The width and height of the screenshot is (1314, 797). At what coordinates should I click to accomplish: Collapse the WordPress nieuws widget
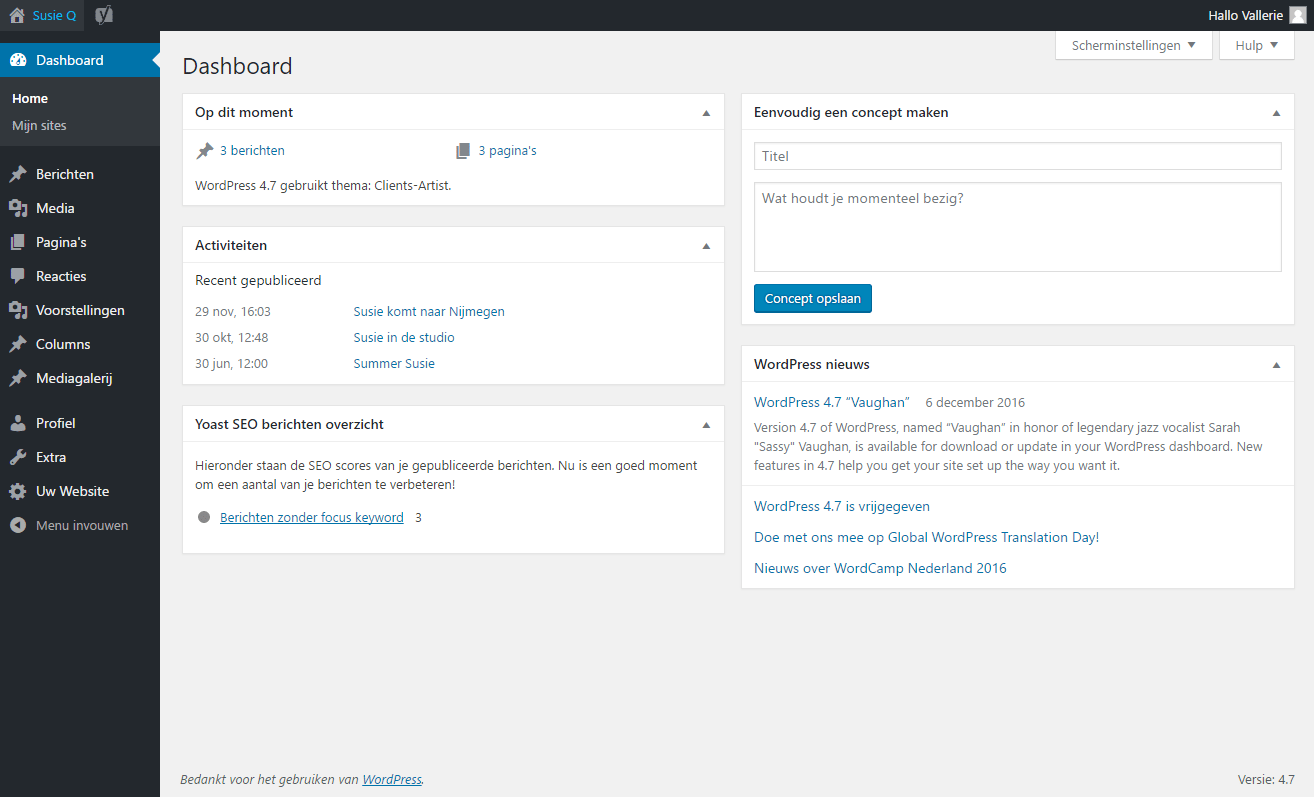tap(1276, 365)
